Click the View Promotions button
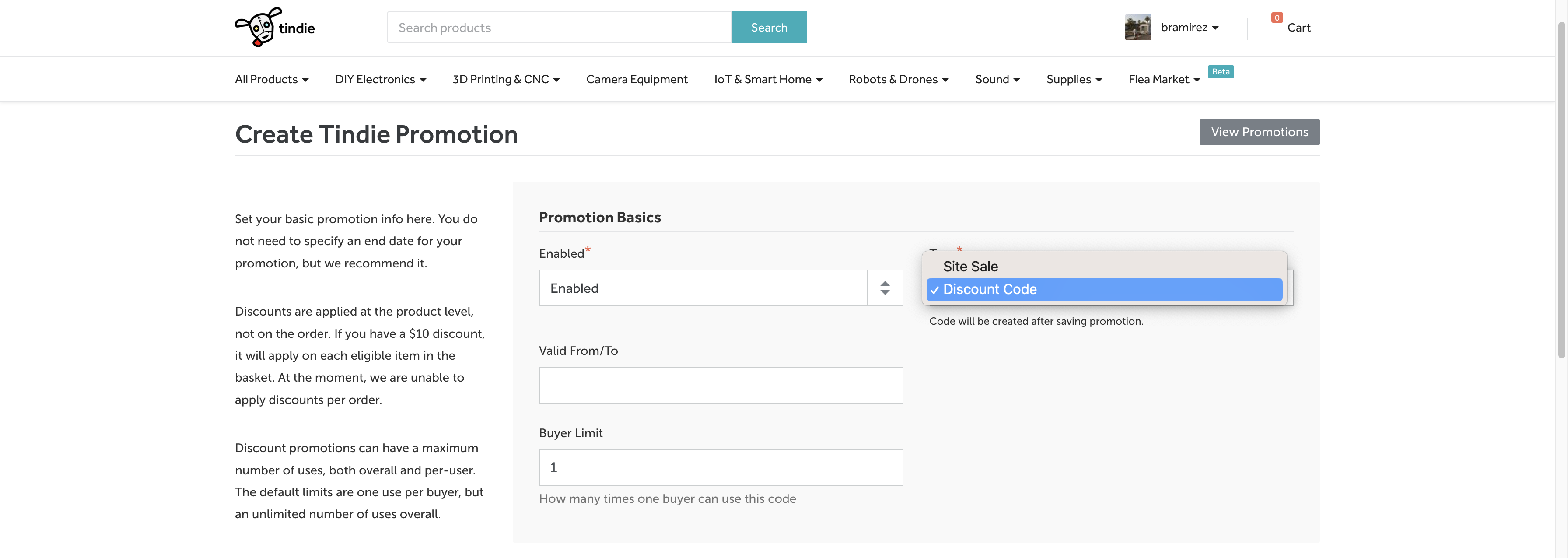 coord(1259,132)
